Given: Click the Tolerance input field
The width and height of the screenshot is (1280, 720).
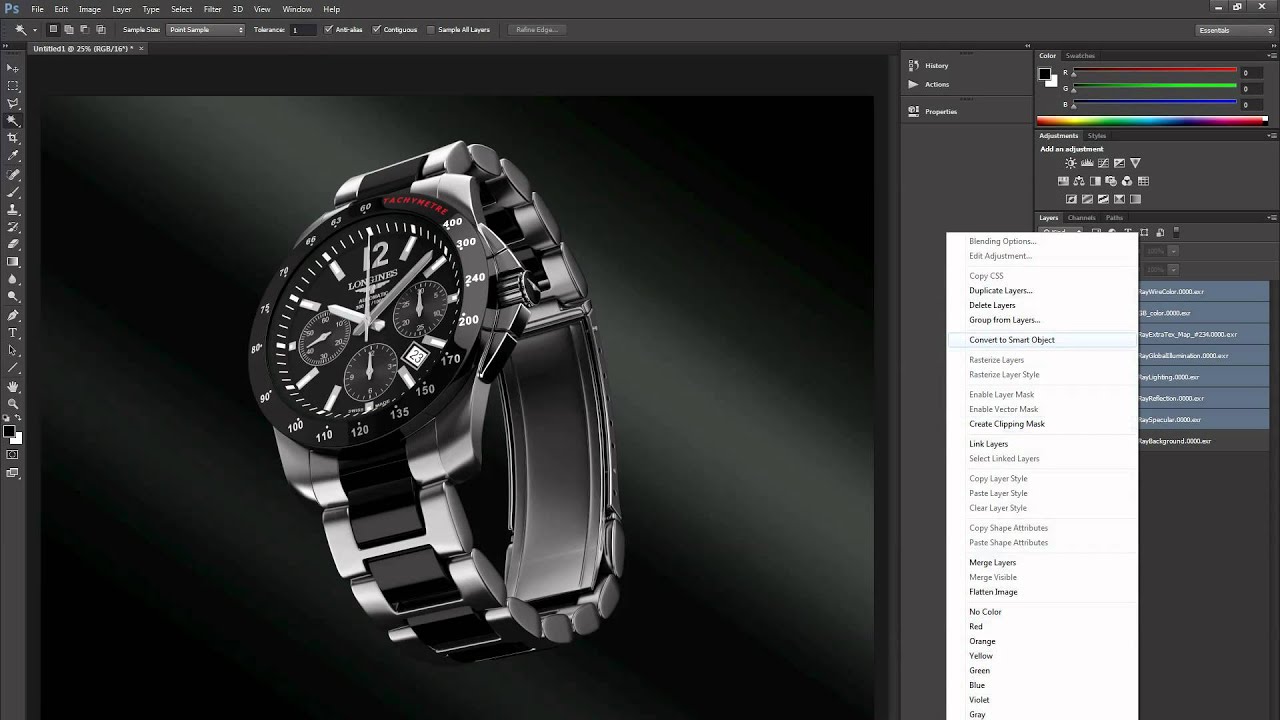Looking at the screenshot, I should pyautogui.click(x=303, y=30).
